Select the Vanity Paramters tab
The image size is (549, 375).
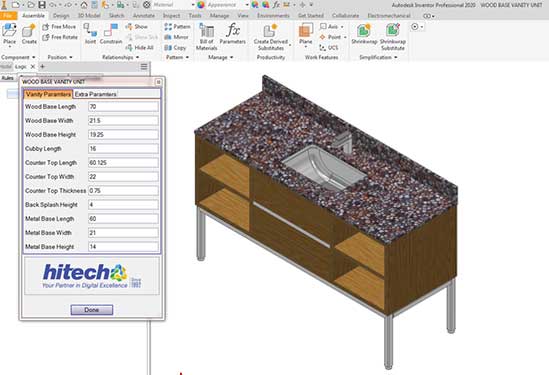pos(48,94)
